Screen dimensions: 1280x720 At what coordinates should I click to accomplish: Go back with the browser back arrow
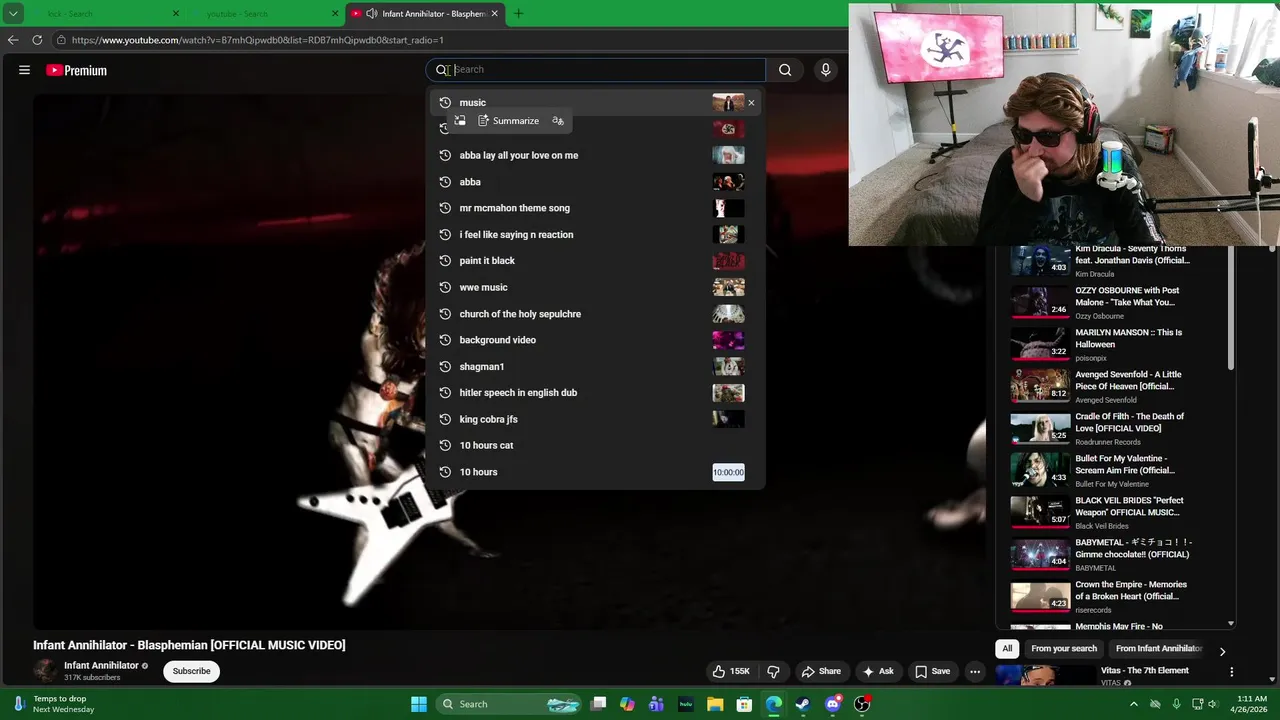point(13,40)
